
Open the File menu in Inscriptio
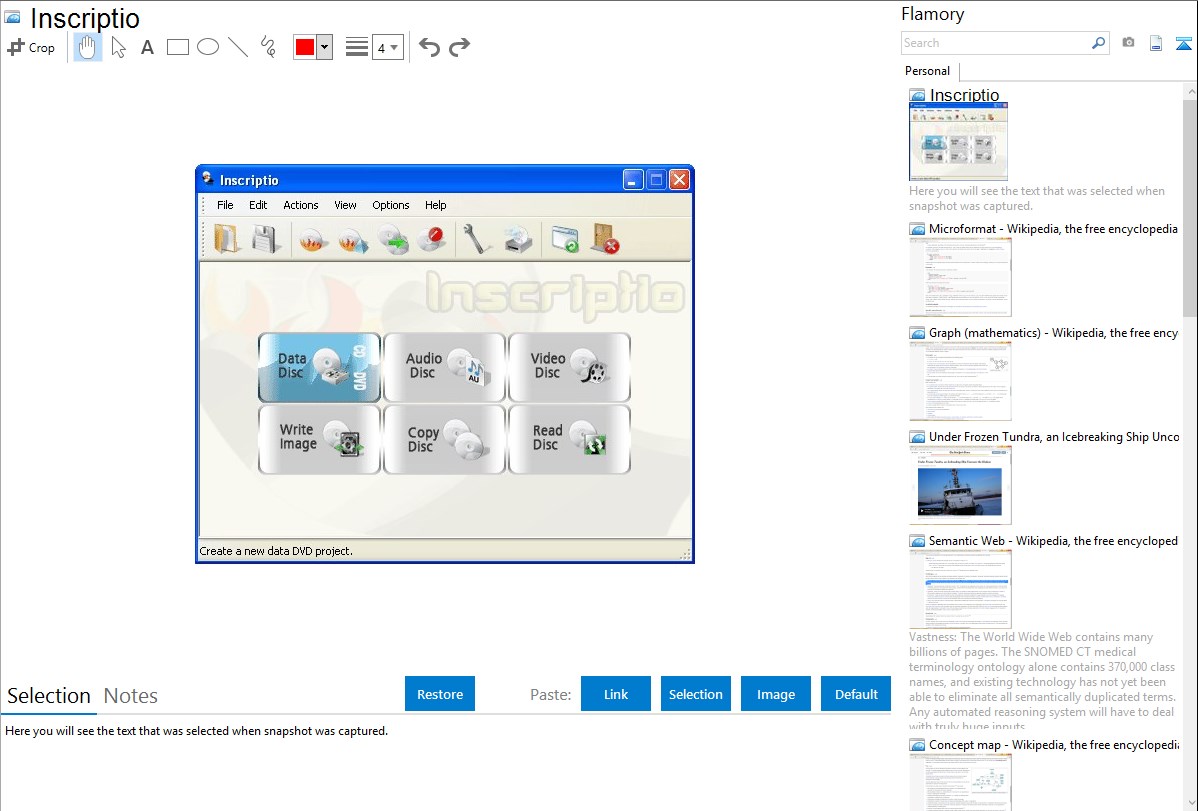pos(225,205)
